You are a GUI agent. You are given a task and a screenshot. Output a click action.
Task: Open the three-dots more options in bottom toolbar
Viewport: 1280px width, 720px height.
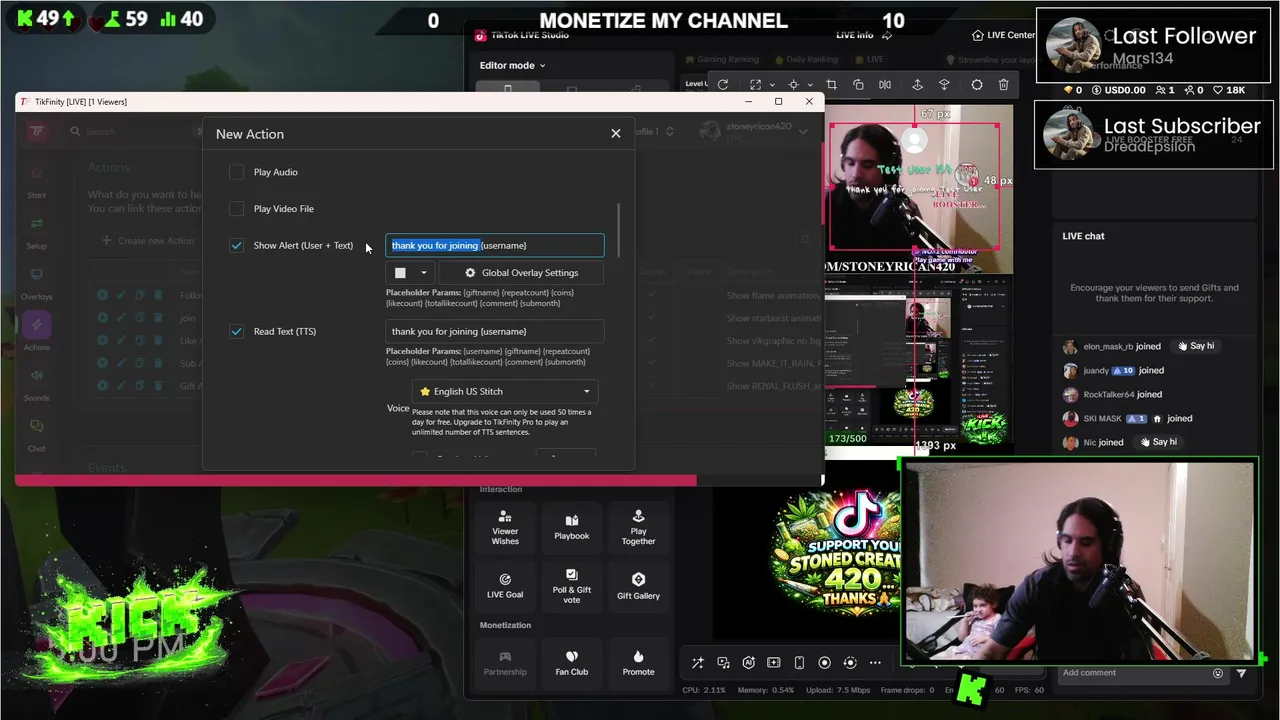click(875, 662)
